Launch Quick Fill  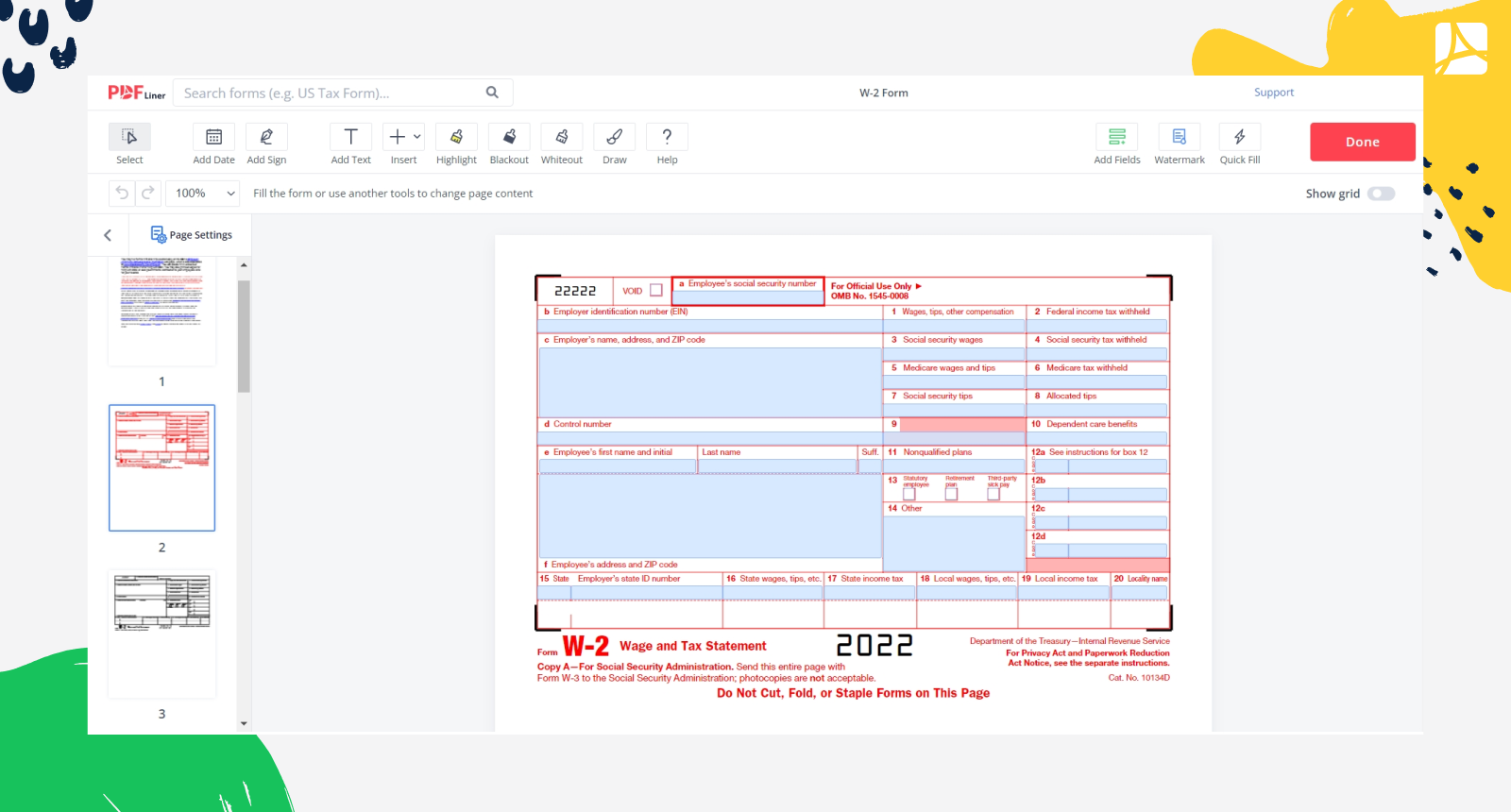pyautogui.click(x=1240, y=137)
